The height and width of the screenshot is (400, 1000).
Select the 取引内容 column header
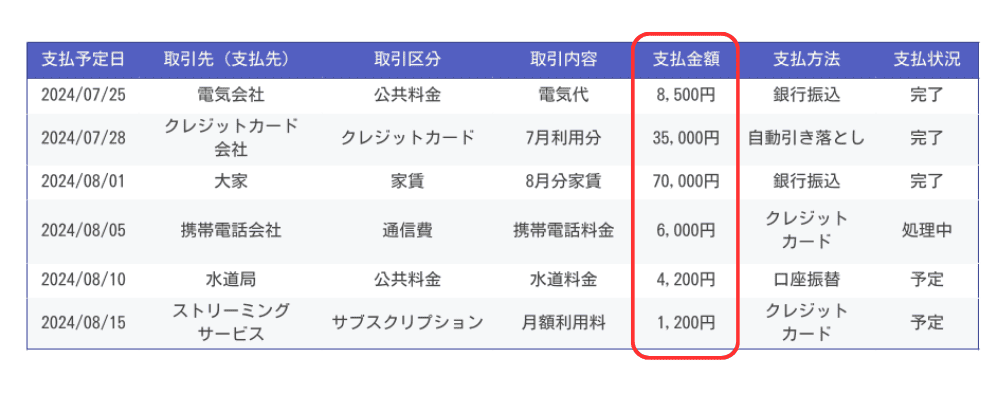563,60
